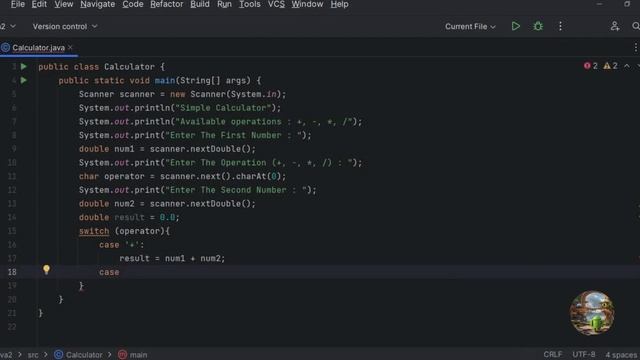
Task: Close the Calculator.java tab
Action: [70, 47]
